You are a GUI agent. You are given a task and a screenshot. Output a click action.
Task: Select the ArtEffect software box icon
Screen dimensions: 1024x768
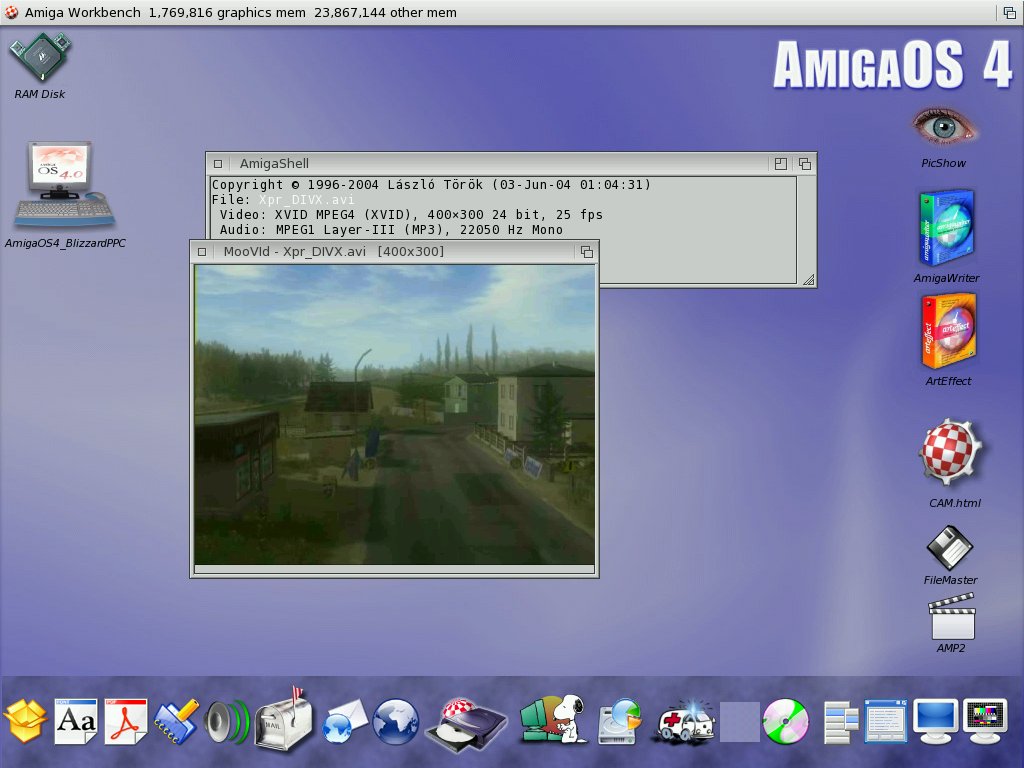pos(948,332)
